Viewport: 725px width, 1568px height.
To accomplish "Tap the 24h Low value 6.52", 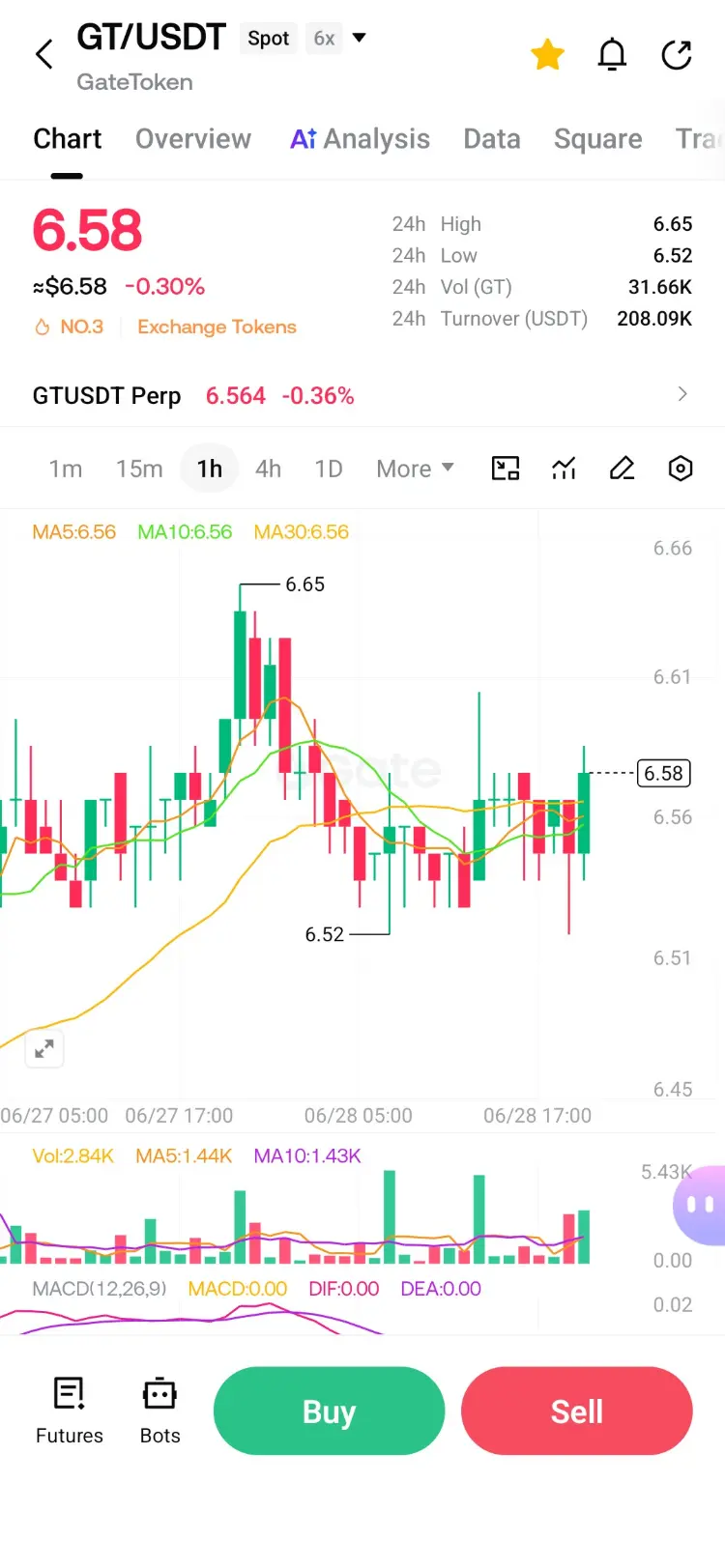I will 673,256.
